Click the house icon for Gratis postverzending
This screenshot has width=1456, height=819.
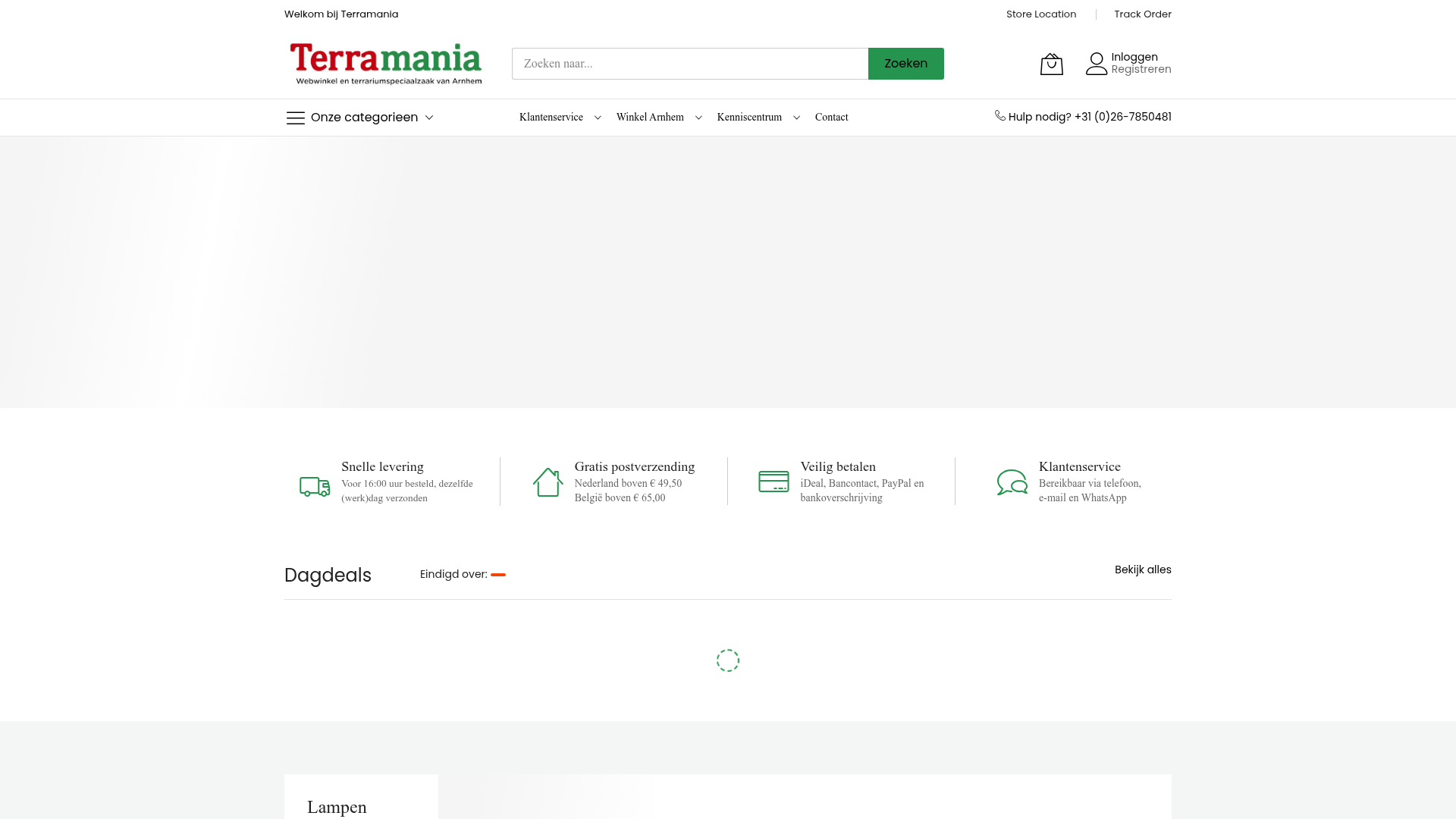[548, 482]
